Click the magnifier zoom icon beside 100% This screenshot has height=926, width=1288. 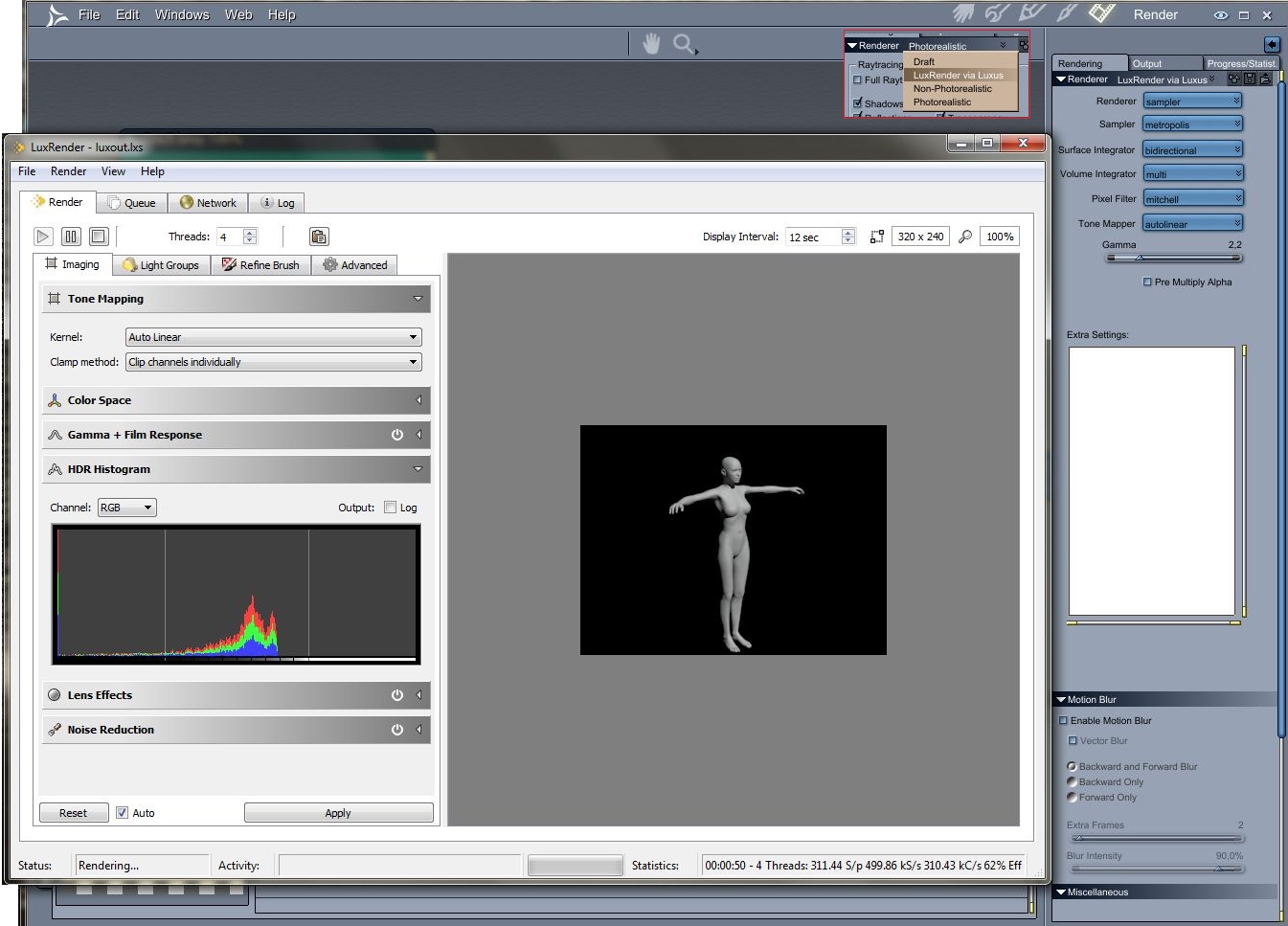coord(965,237)
